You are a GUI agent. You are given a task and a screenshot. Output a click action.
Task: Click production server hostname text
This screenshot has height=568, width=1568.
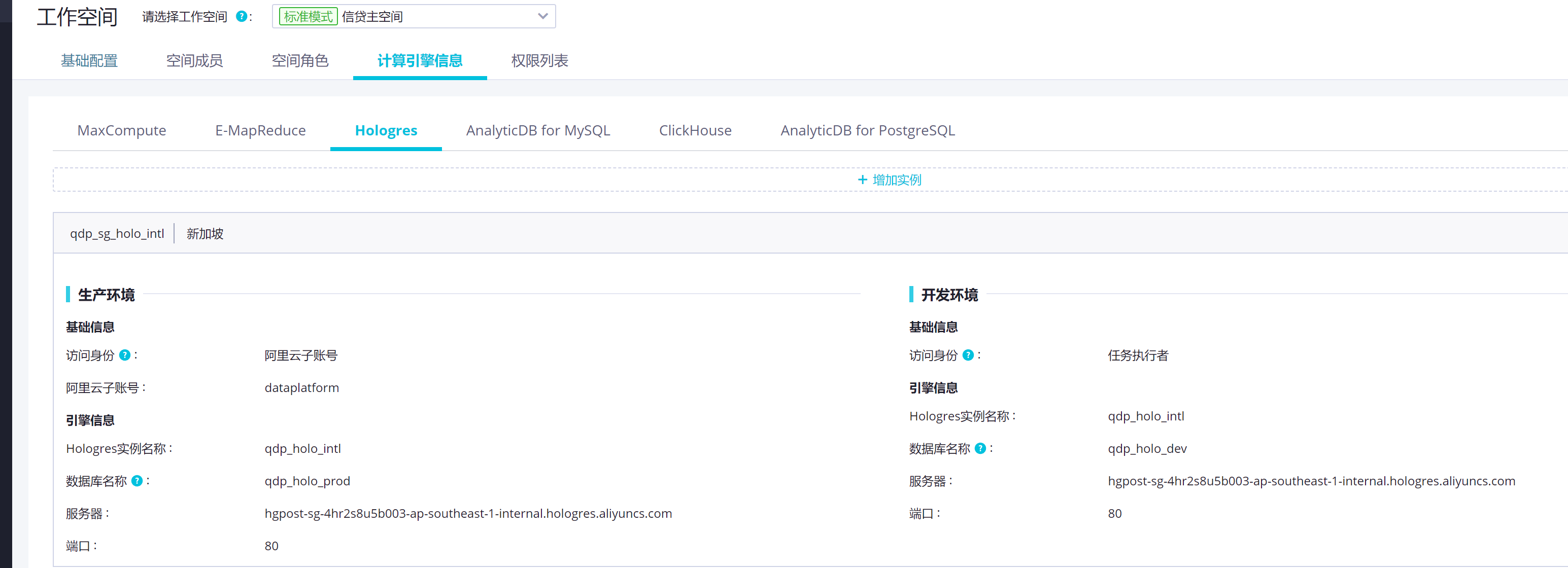468,514
